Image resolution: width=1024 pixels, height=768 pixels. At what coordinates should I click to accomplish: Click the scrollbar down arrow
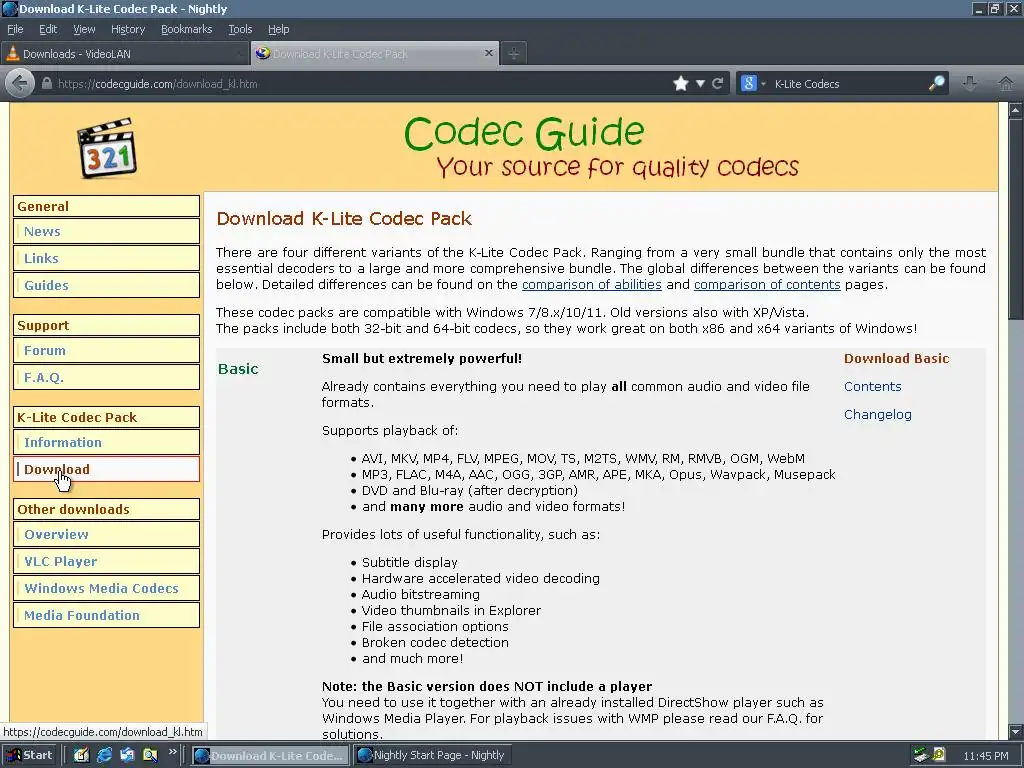click(1016, 731)
